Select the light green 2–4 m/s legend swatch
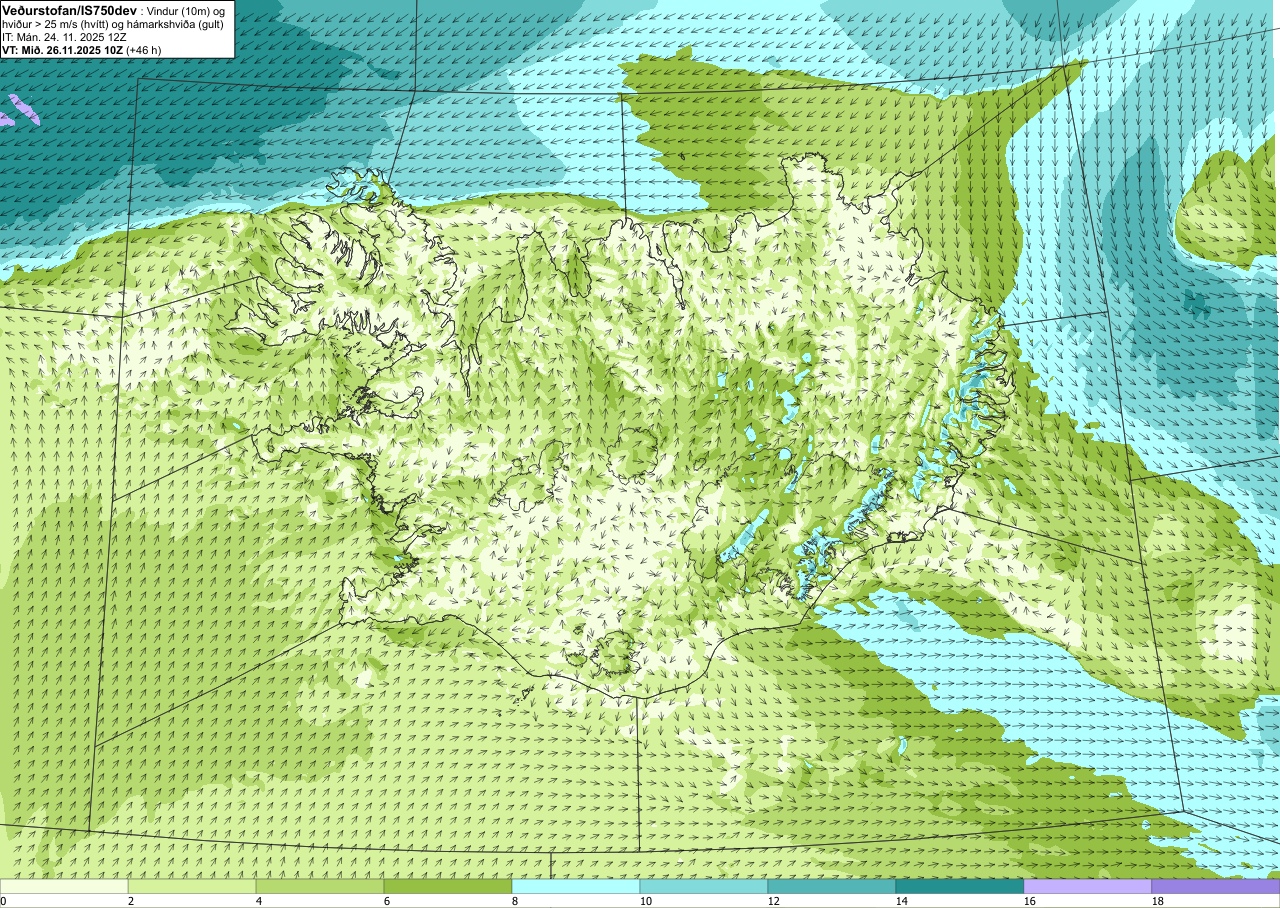 click(x=192, y=886)
